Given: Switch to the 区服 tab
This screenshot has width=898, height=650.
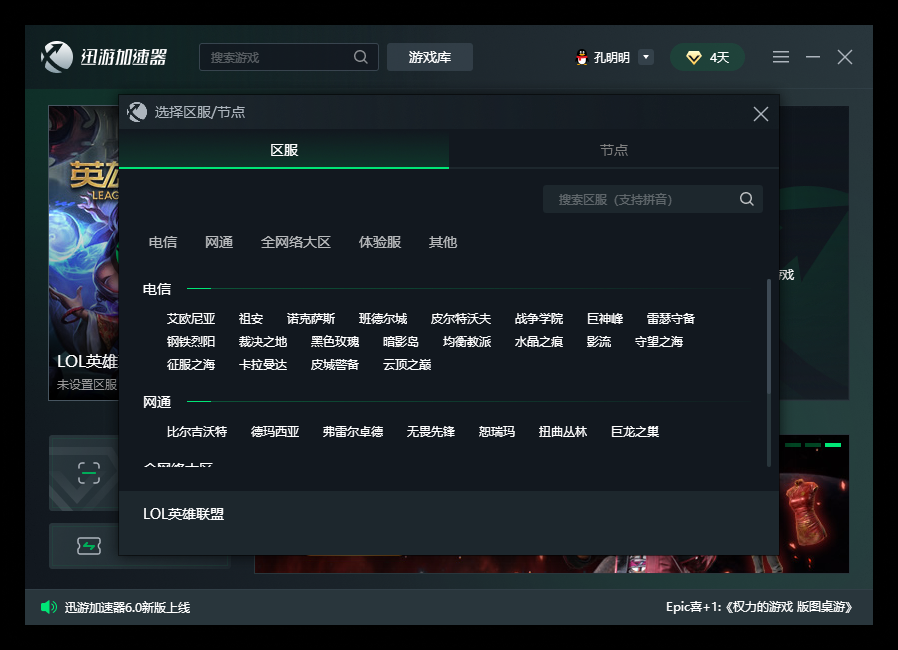Looking at the screenshot, I should (x=284, y=150).
